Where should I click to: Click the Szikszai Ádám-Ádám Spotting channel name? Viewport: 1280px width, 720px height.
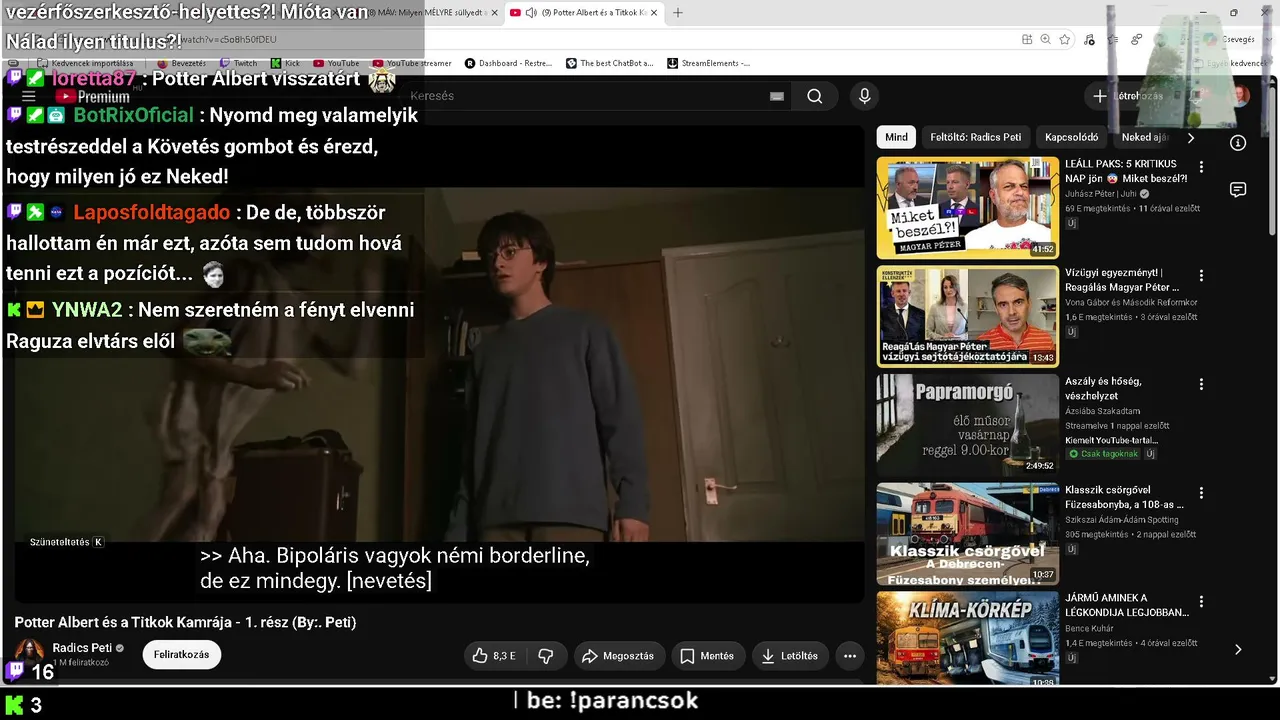(1122, 520)
